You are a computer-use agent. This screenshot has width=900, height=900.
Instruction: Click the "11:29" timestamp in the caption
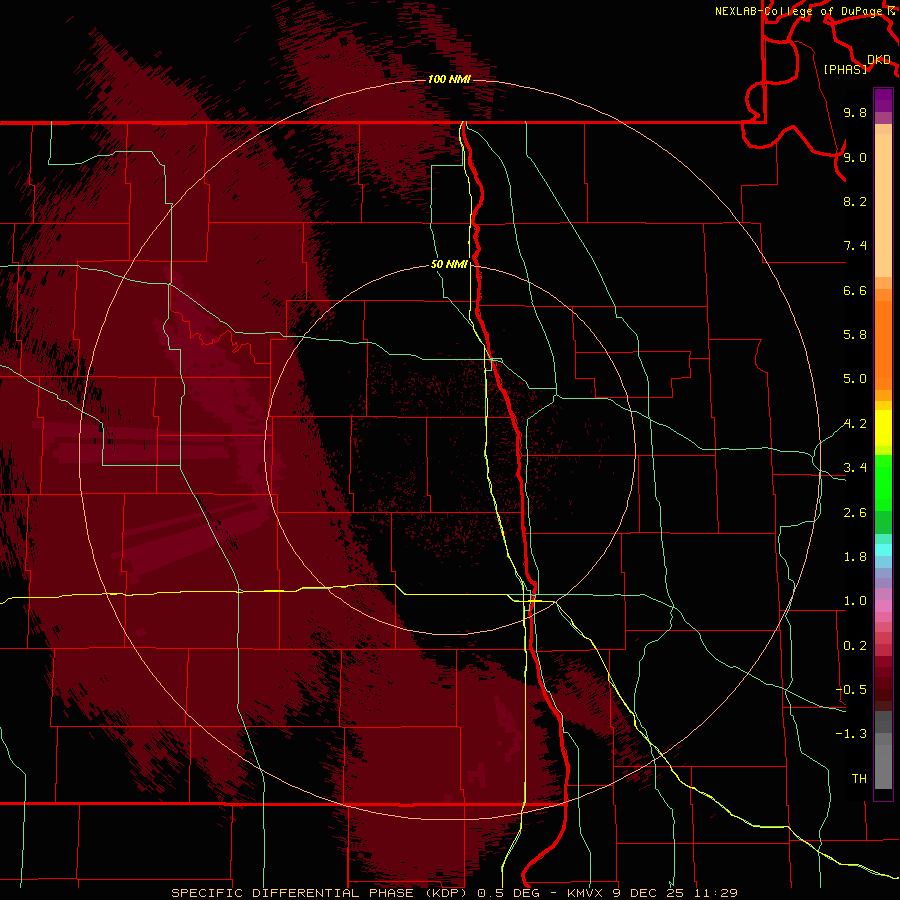(716, 893)
